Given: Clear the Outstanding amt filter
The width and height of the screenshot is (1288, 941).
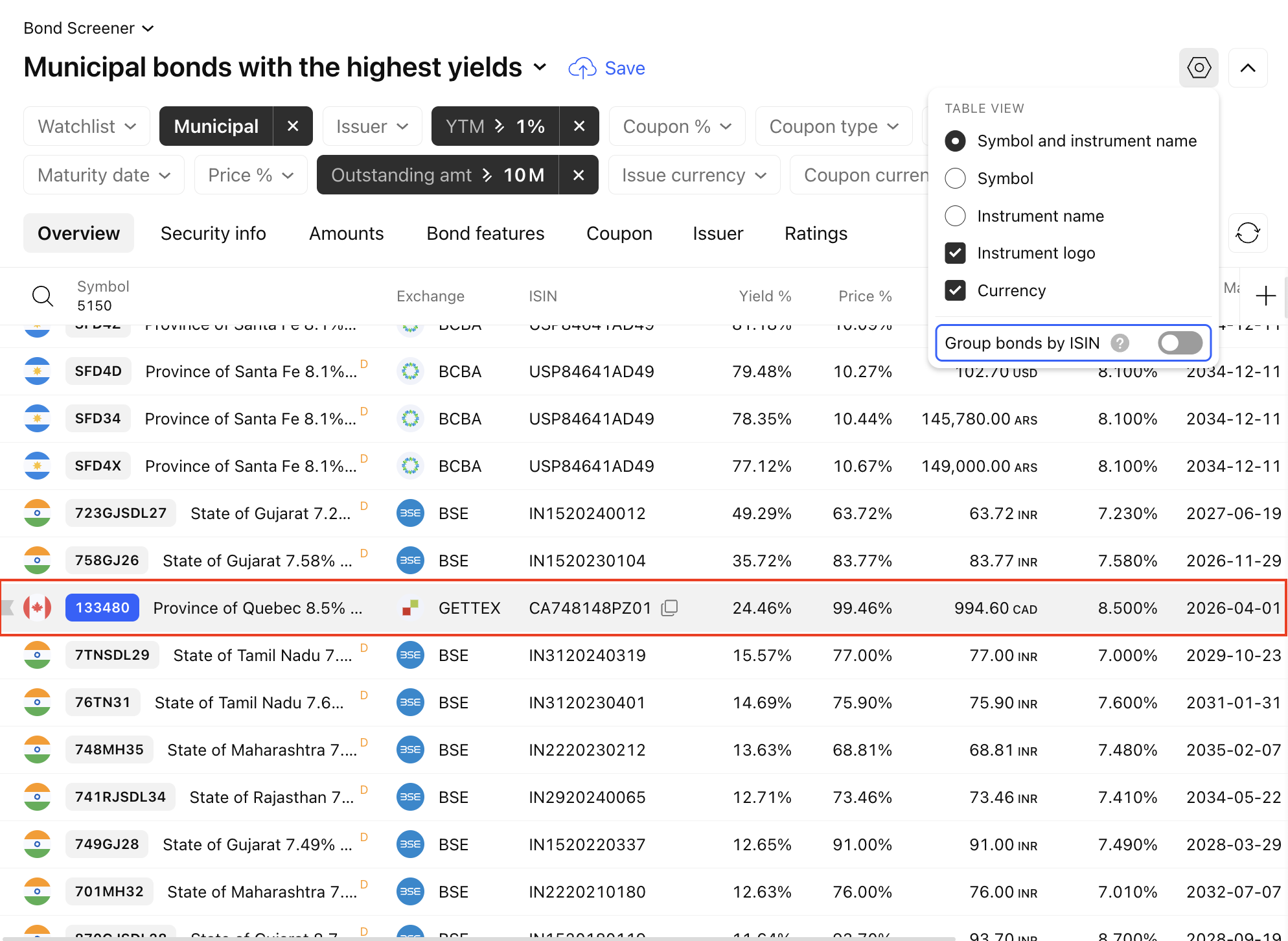Looking at the screenshot, I should (x=579, y=175).
